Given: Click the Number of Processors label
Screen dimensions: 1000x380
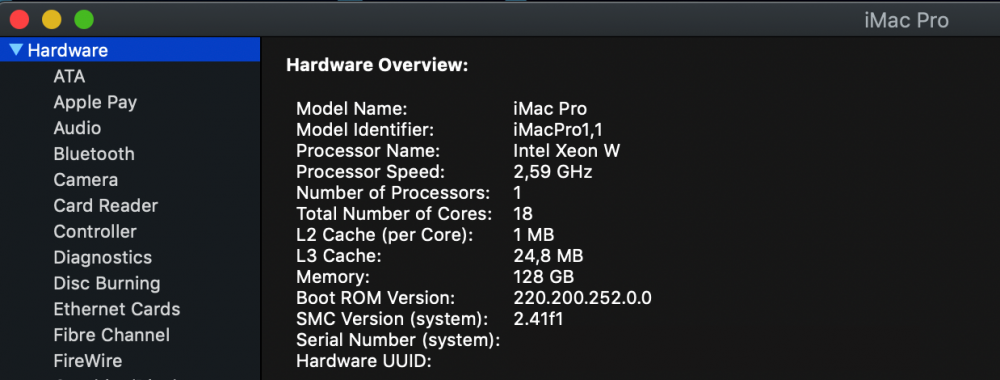Looking at the screenshot, I should click(x=393, y=193).
